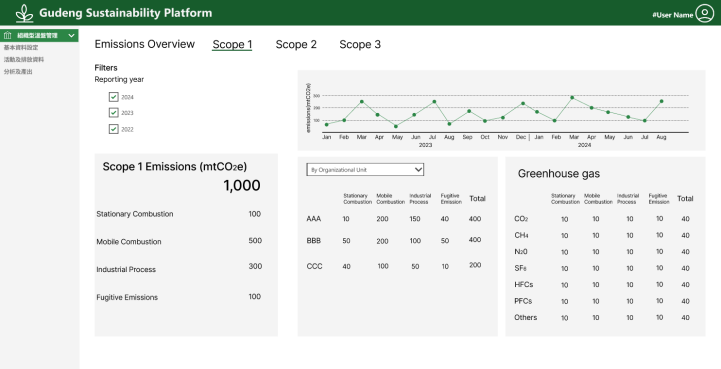Click the CCC row Total value 200
The height and width of the screenshot is (369, 721).
tap(475, 265)
